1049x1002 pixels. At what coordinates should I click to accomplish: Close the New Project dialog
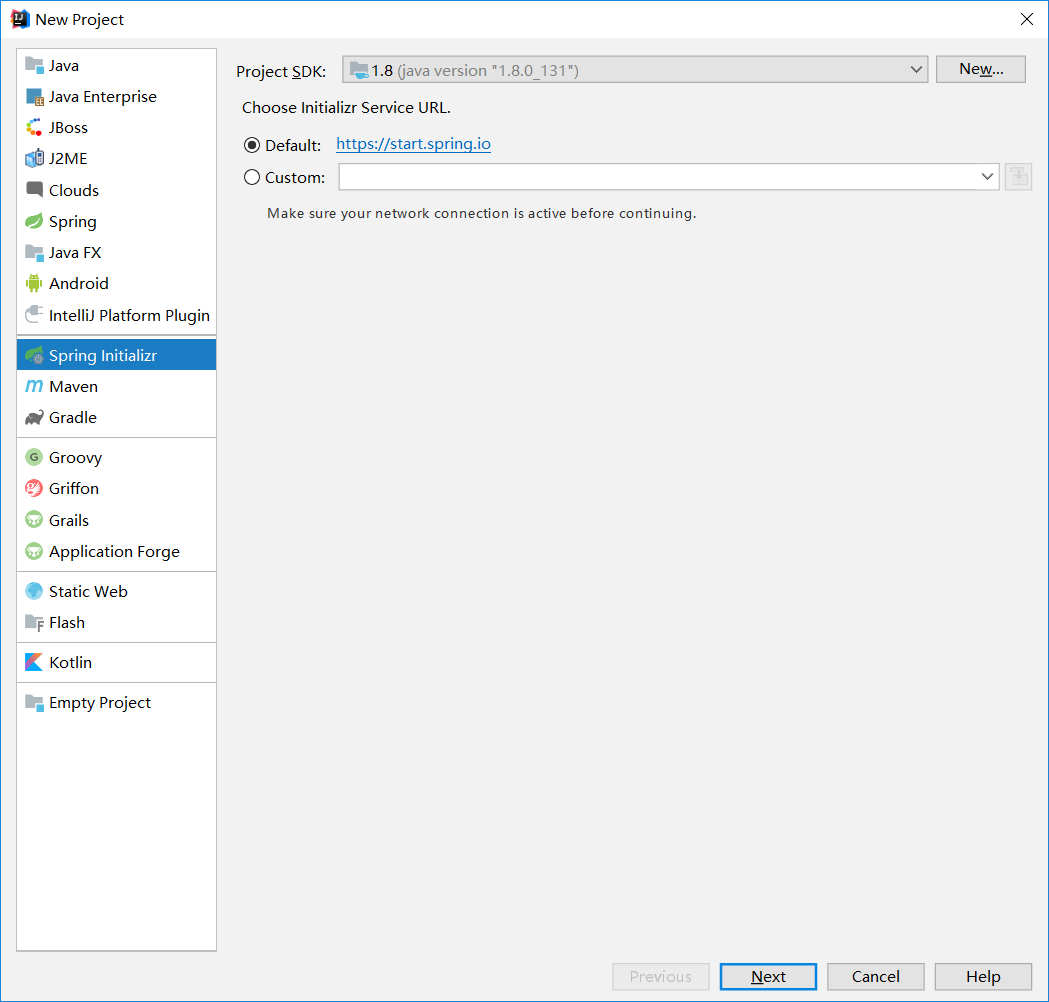(1027, 19)
